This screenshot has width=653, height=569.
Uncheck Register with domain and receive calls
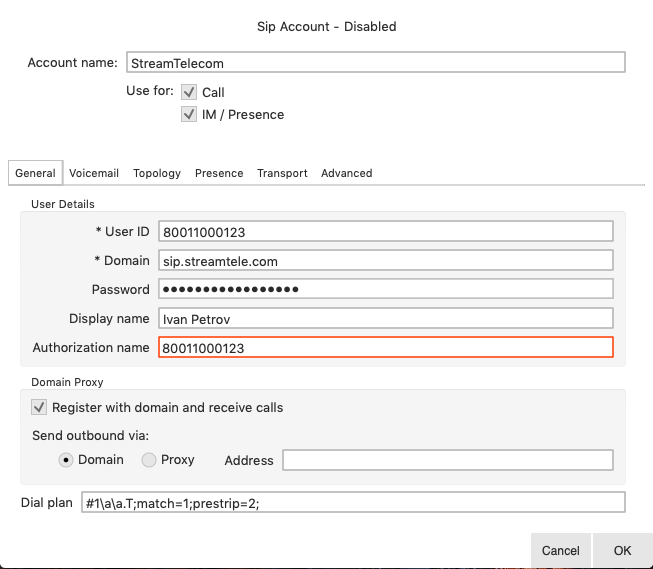39,407
